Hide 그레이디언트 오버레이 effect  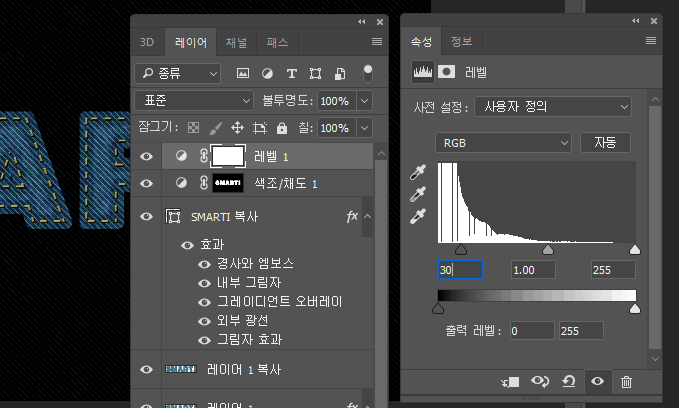(x=204, y=302)
